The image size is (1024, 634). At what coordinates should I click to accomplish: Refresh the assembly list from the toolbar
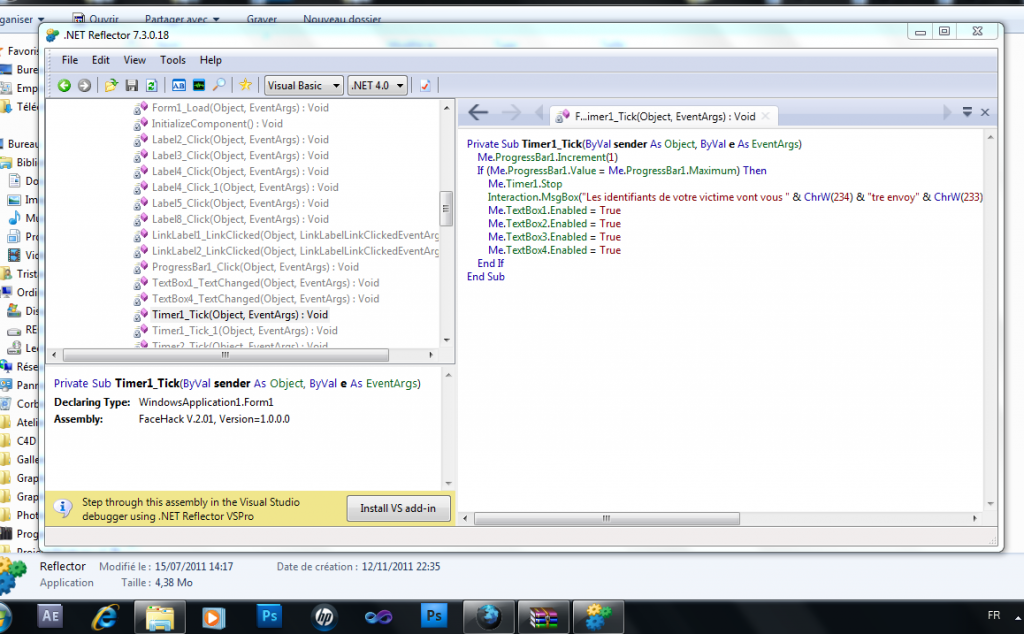pos(152,86)
